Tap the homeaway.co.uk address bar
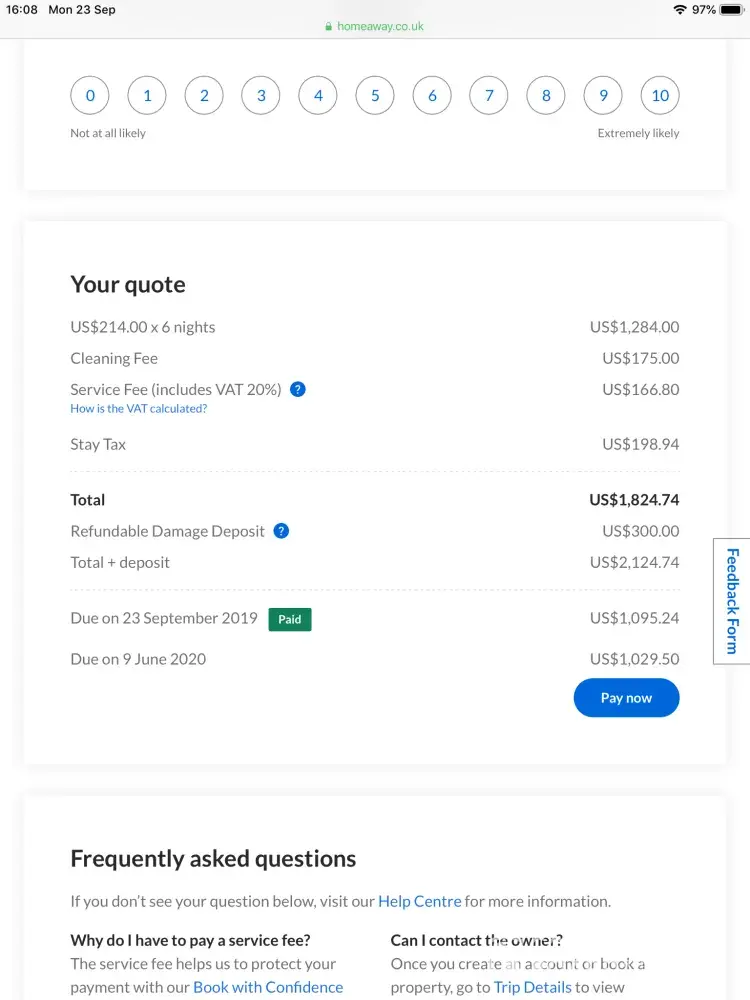The width and height of the screenshot is (750, 1000). click(x=375, y=27)
